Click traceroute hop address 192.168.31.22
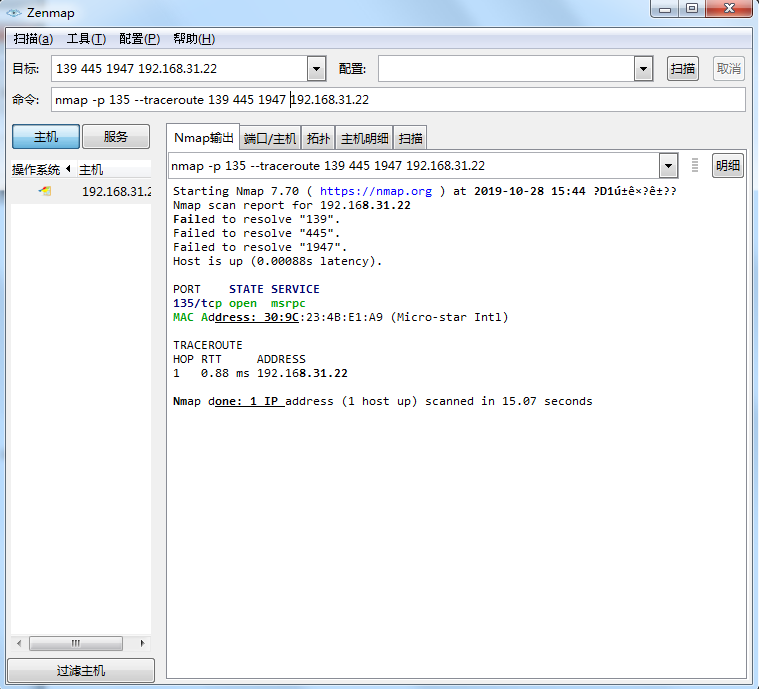This screenshot has width=759, height=689. pyautogui.click(x=302, y=373)
